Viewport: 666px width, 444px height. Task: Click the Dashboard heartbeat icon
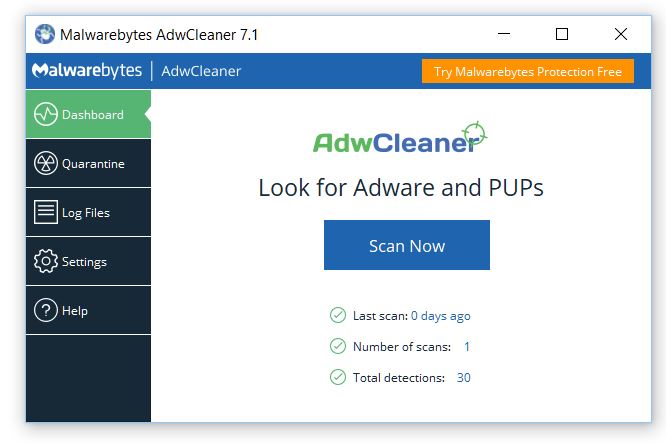(45, 114)
